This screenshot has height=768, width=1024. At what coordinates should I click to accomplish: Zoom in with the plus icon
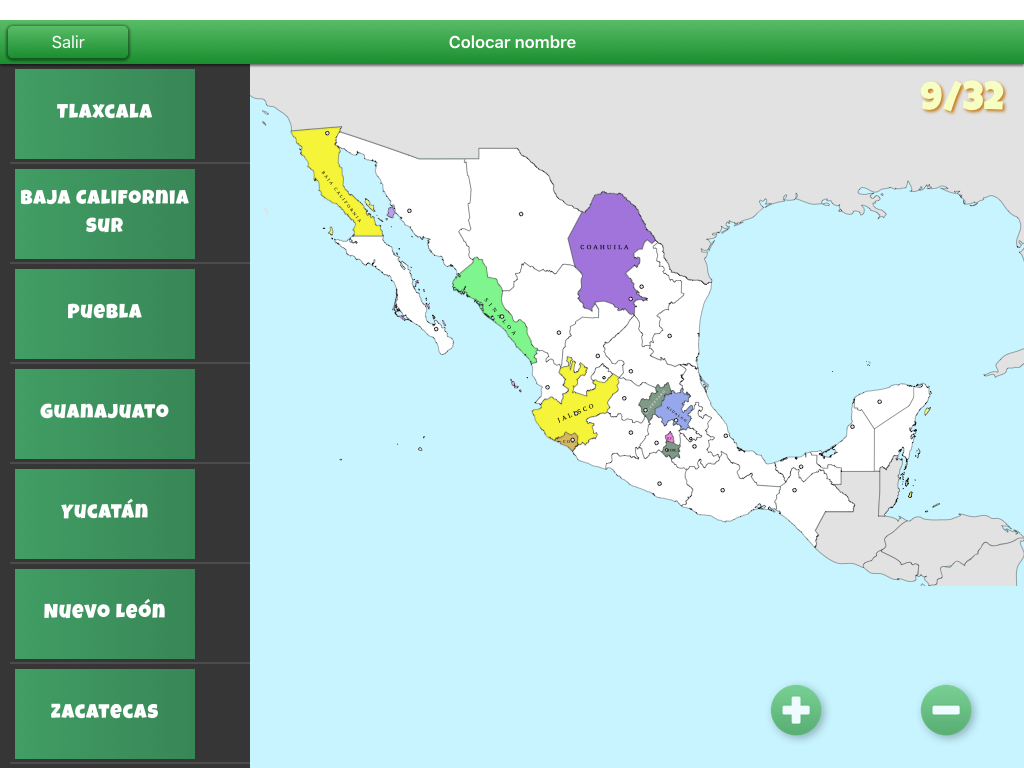click(795, 710)
